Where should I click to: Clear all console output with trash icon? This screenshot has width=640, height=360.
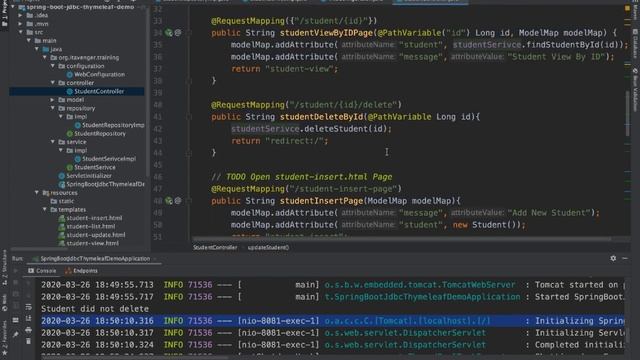click(x=29, y=341)
